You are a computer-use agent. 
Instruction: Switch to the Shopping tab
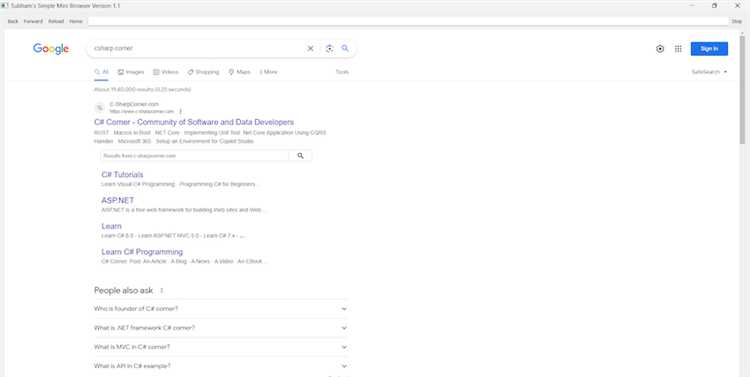point(203,72)
